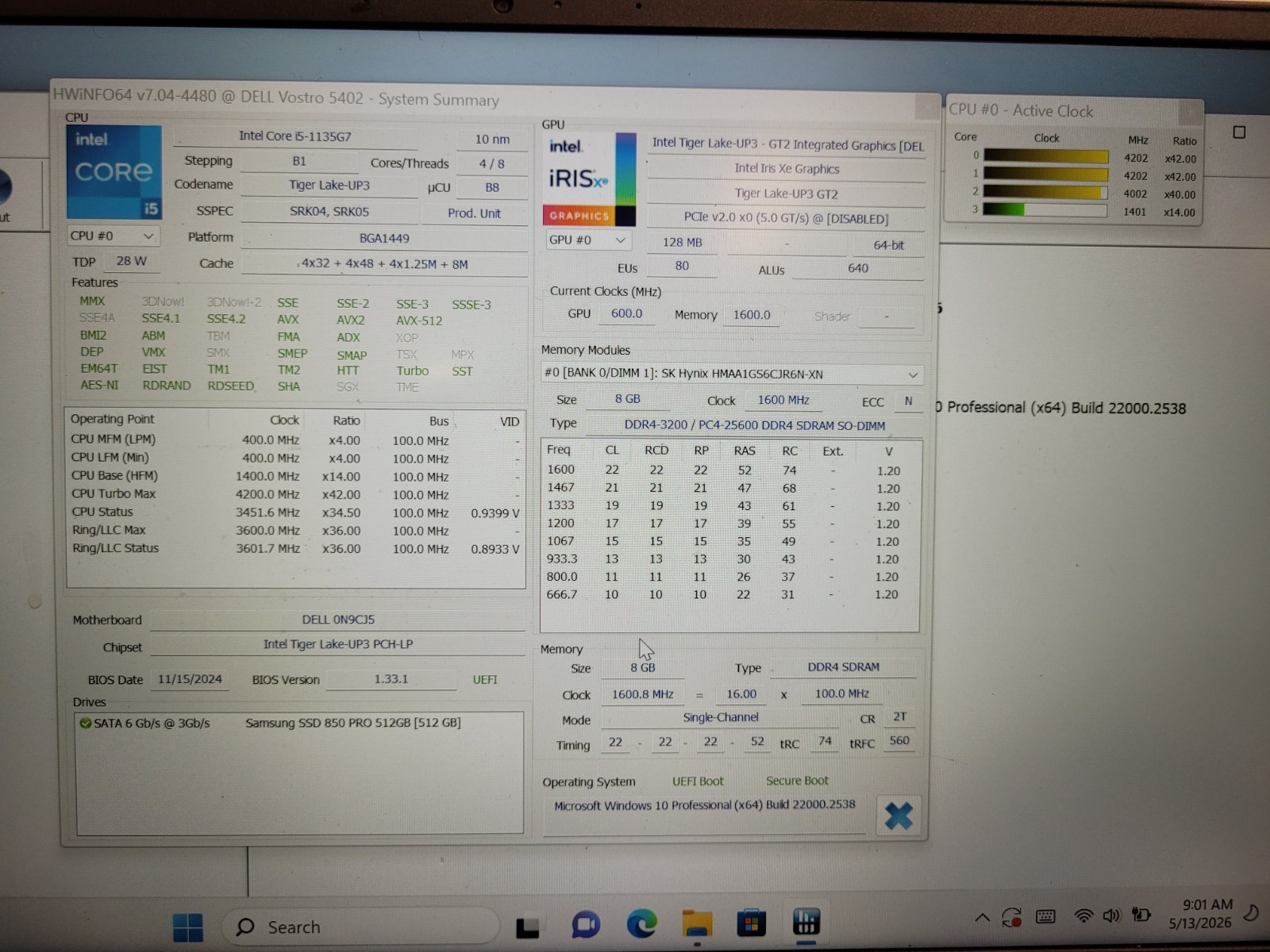
Task: Click the BIOS Date 11/15/2024 field
Action: click(x=190, y=680)
